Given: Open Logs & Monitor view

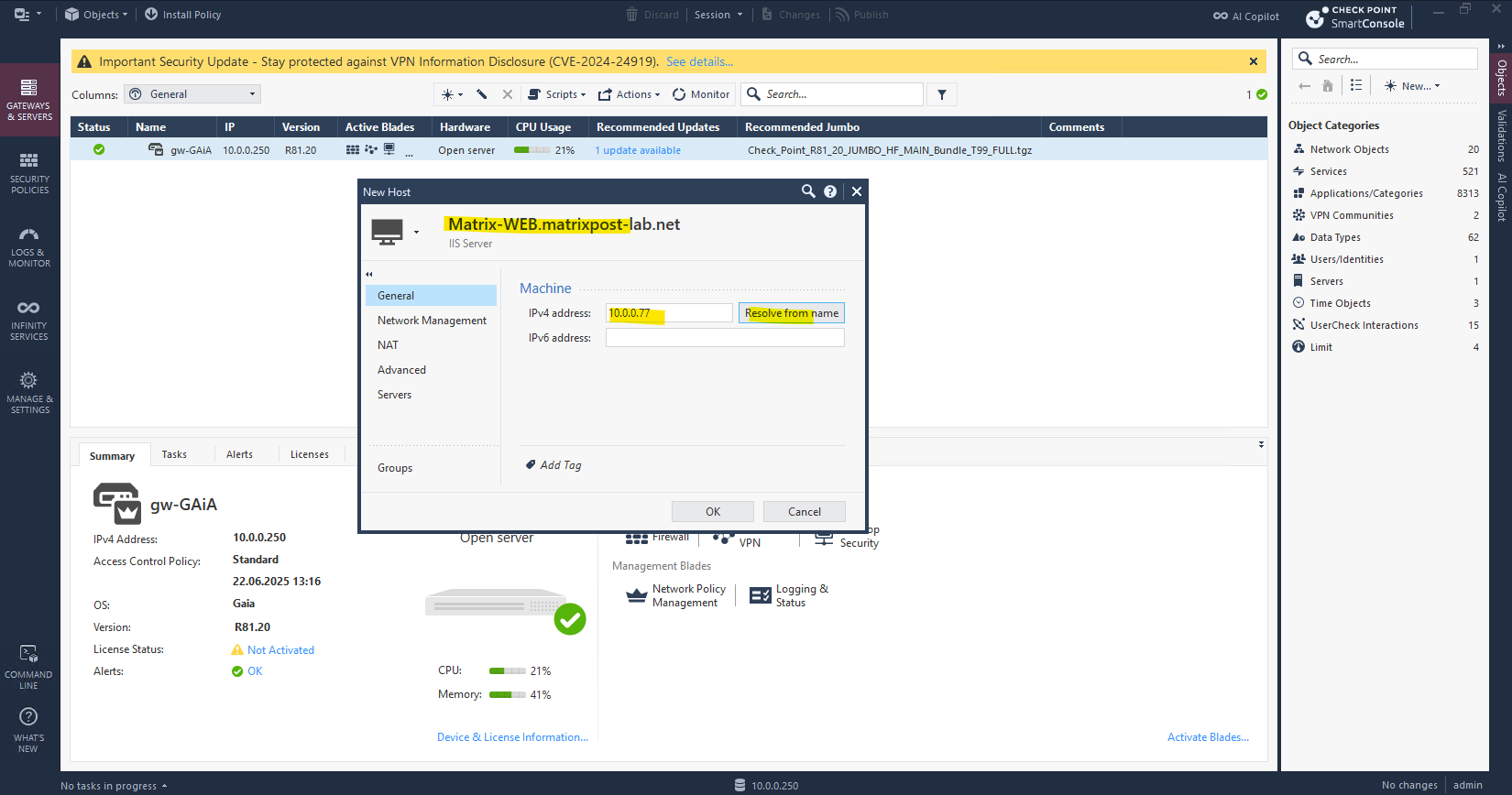Looking at the screenshot, I should pyautogui.click(x=29, y=247).
